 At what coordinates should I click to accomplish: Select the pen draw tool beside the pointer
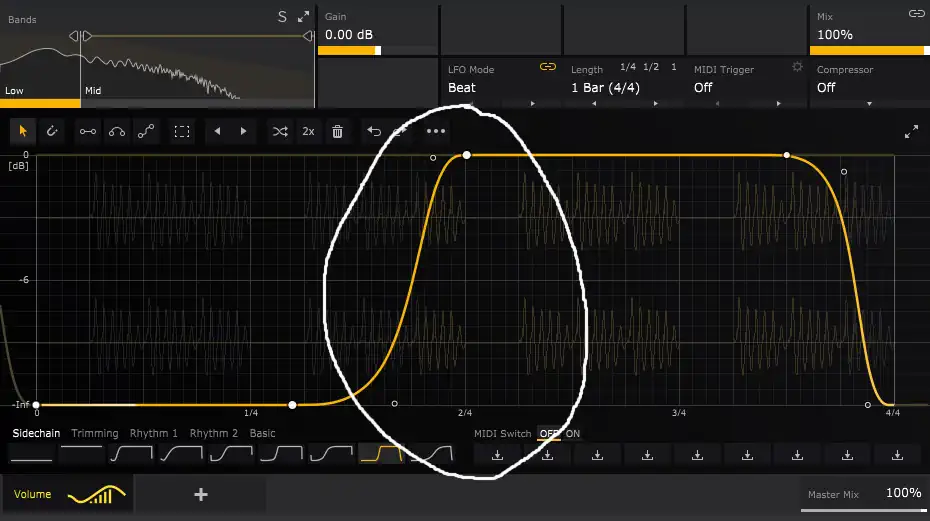click(52, 131)
